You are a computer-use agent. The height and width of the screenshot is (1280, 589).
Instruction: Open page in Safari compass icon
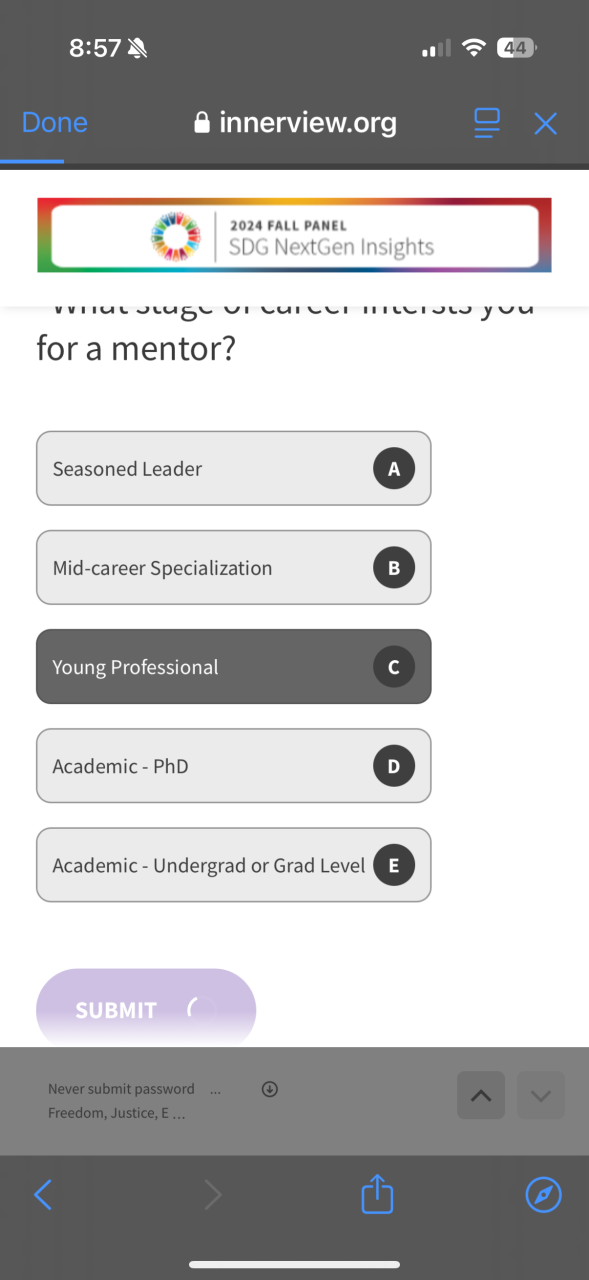coord(544,1195)
